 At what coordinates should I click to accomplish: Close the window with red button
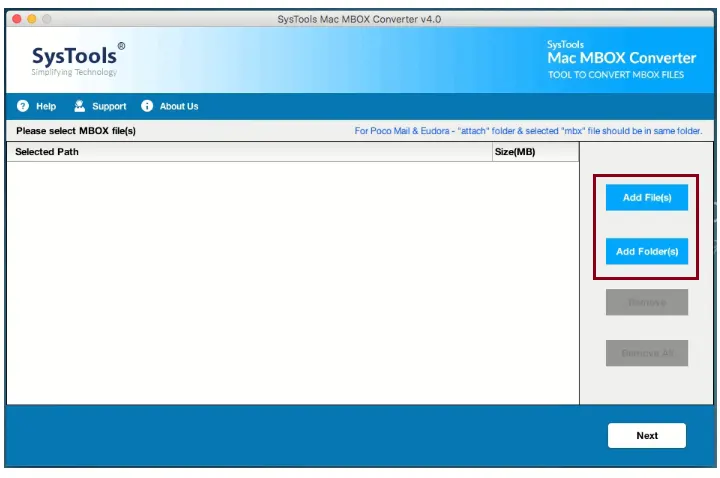pos(17,19)
